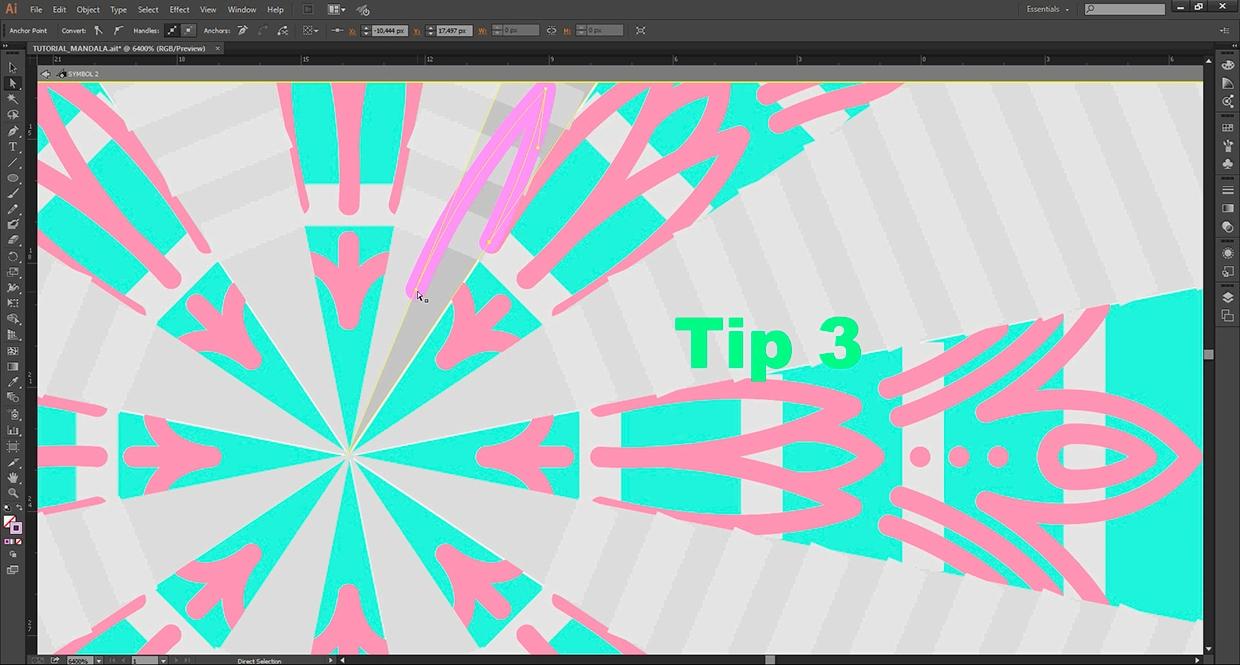Screen dimensions: 1240x665
Task: Expand the zoom level dropdown
Action: (x=97, y=660)
